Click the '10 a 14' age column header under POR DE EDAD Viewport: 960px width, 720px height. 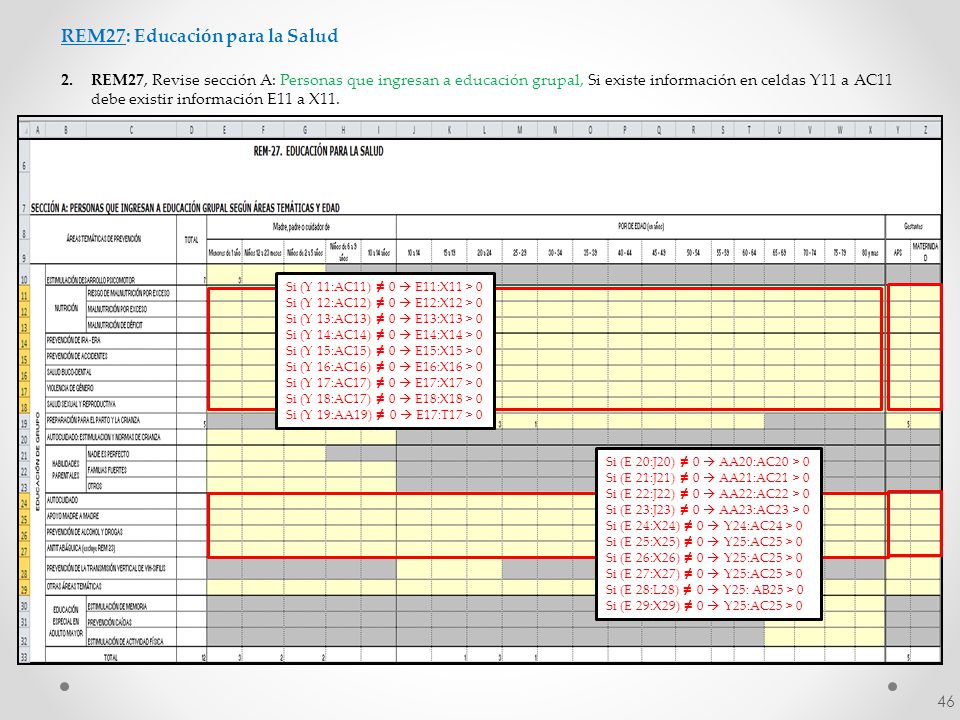pyautogui.click(x=414, y=252)
